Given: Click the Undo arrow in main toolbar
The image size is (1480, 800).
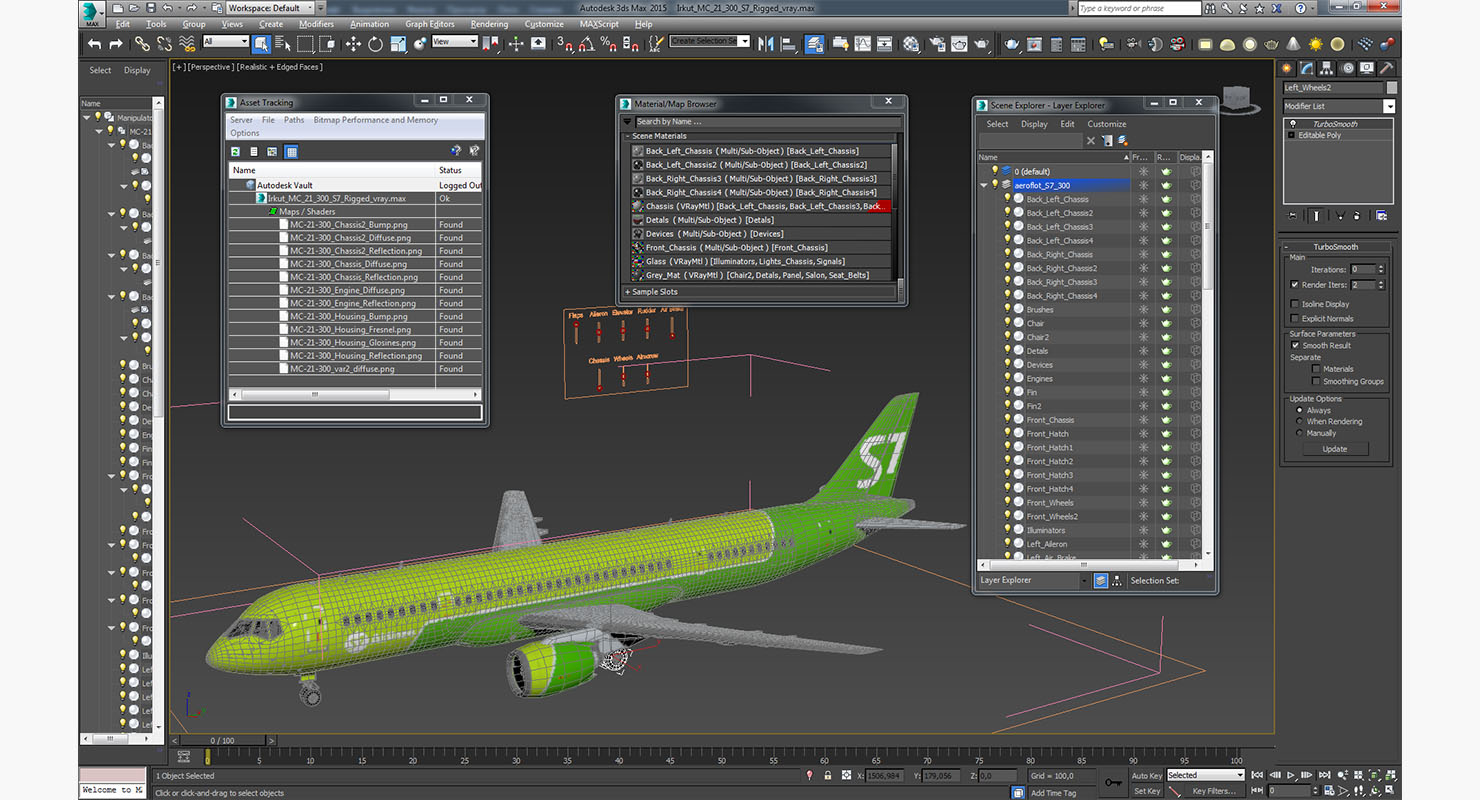Looking at the screenshot, I should (x=94, y=44).
